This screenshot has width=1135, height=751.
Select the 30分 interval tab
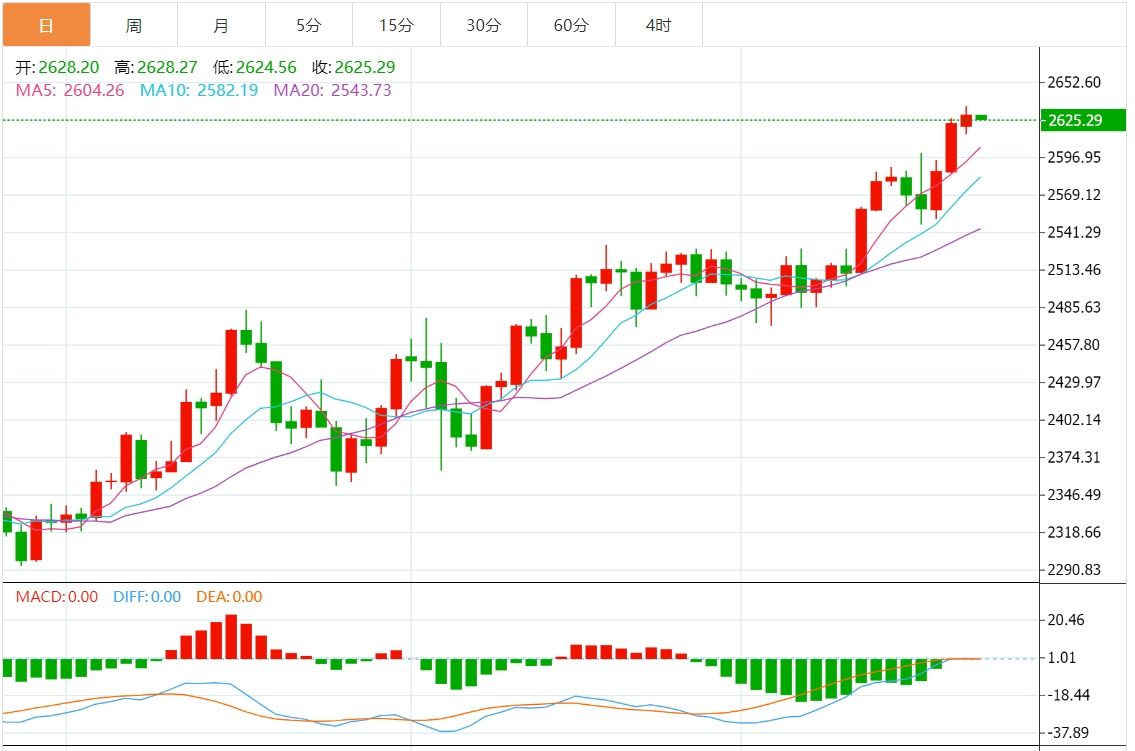pyautogui.click(x=484, y=25)
